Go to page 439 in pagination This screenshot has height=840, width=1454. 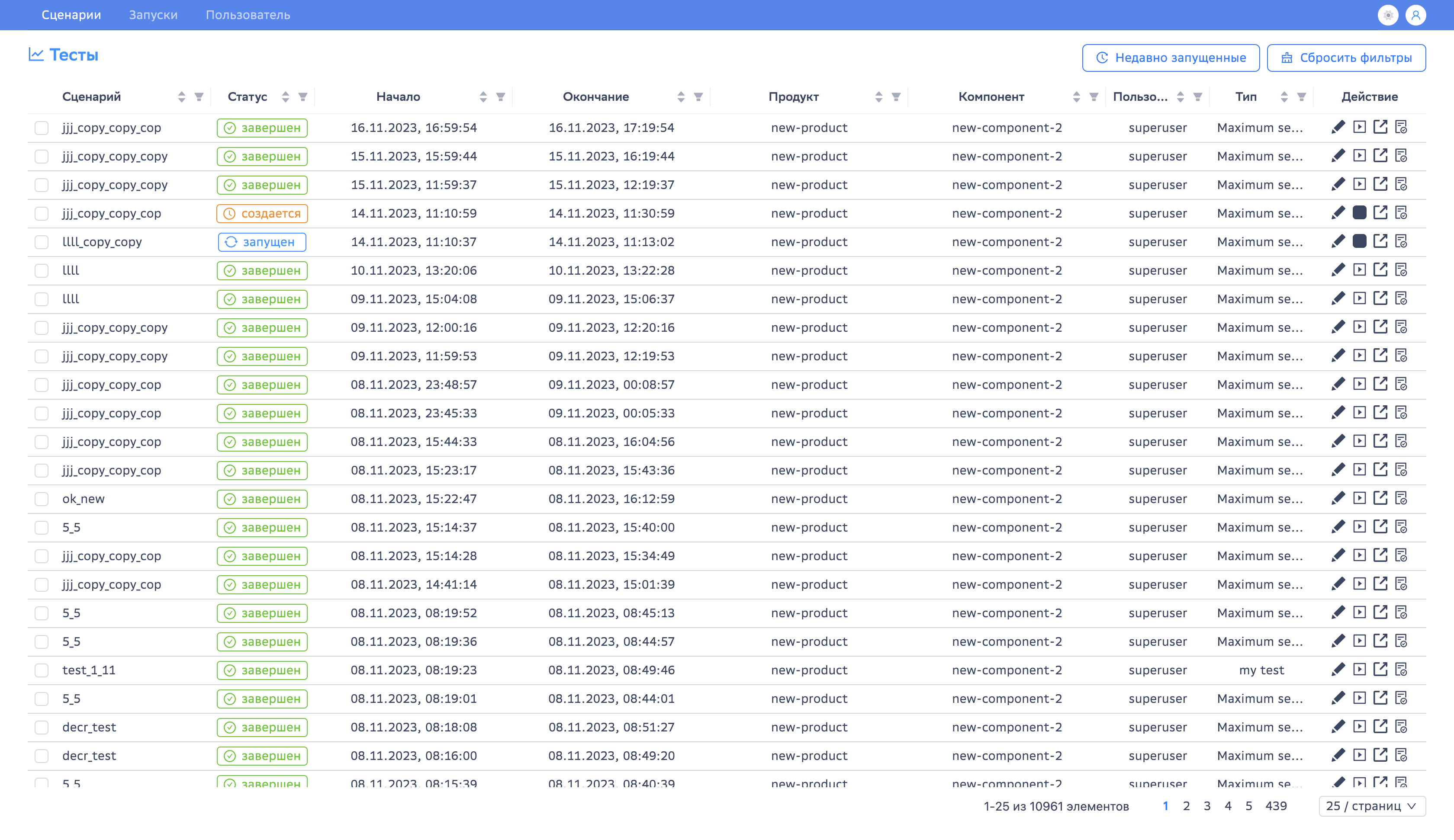click(1276, 806)
